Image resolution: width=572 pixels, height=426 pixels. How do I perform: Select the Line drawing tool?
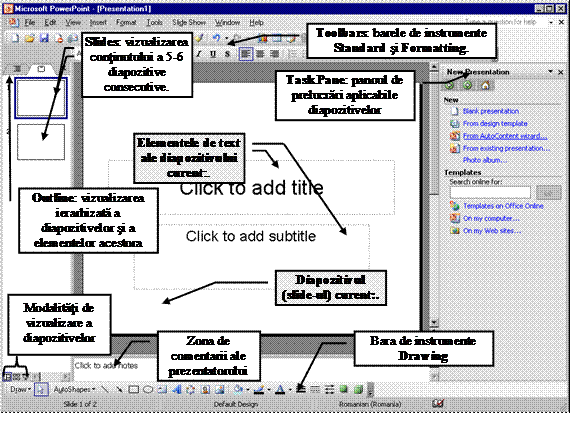(105, 390)
